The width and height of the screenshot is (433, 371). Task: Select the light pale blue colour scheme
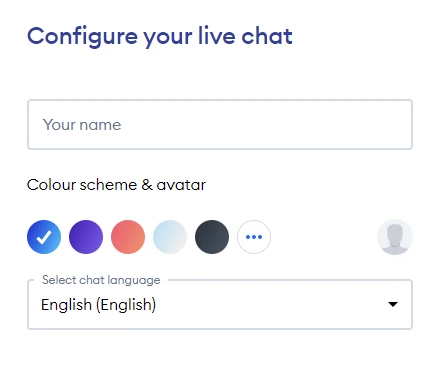pyautogui.click(x=170, y=237)
